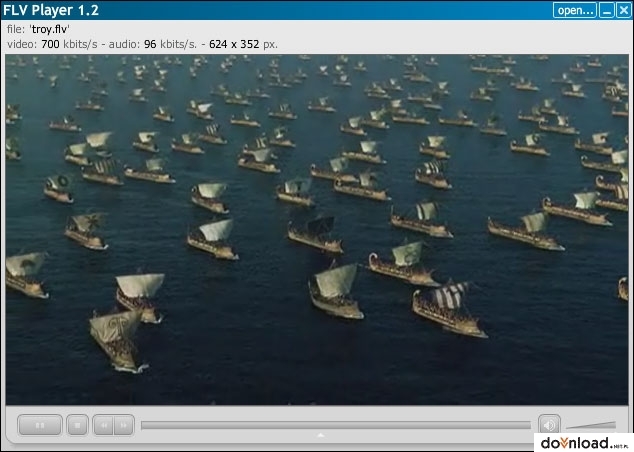The image size is (634, 452).
Task: Fast-forward the video with the forward button
Action: pyautogui.click(x=124, y=425)
